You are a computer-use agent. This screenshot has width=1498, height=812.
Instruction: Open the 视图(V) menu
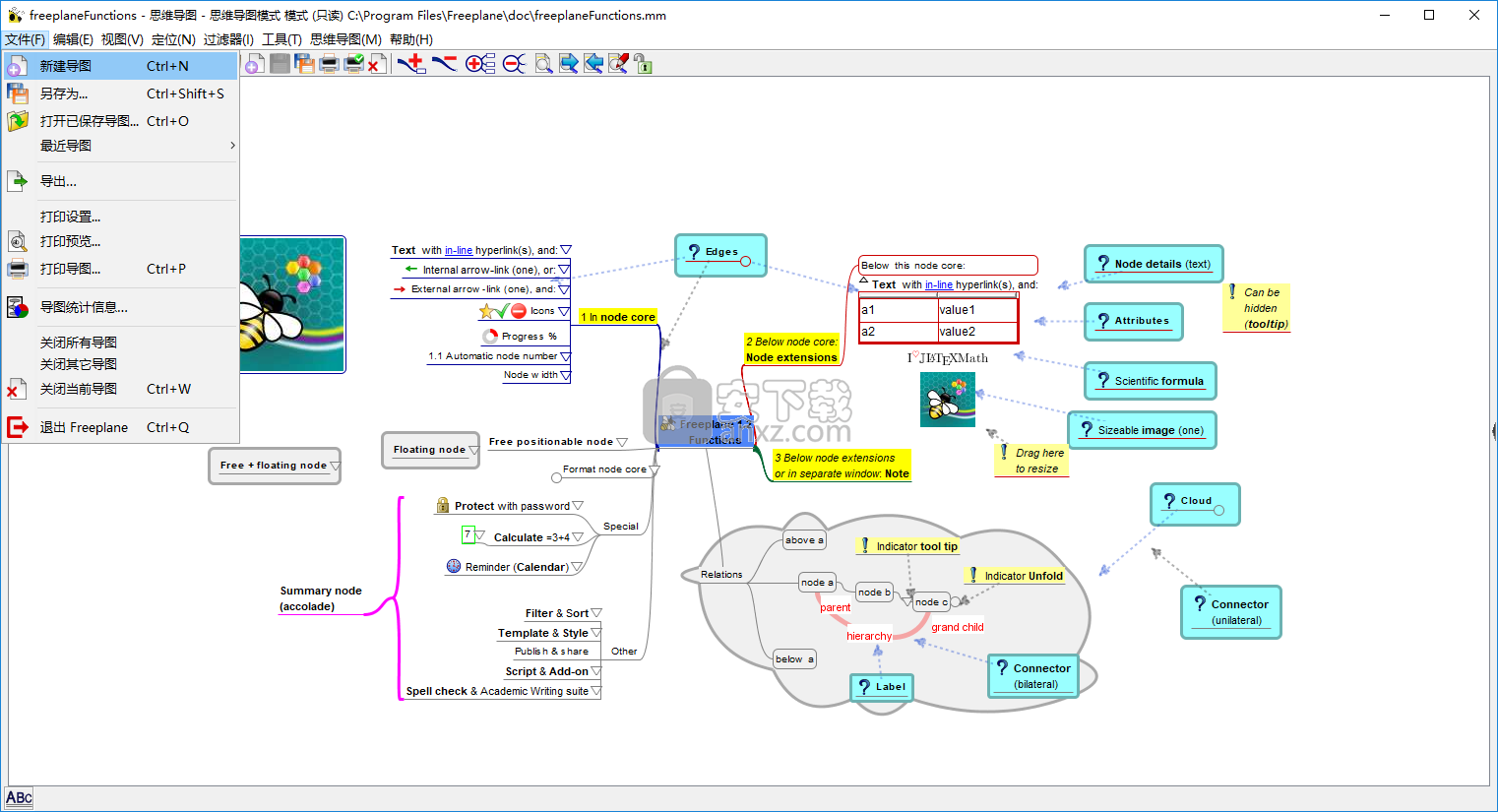coord(122,39)
